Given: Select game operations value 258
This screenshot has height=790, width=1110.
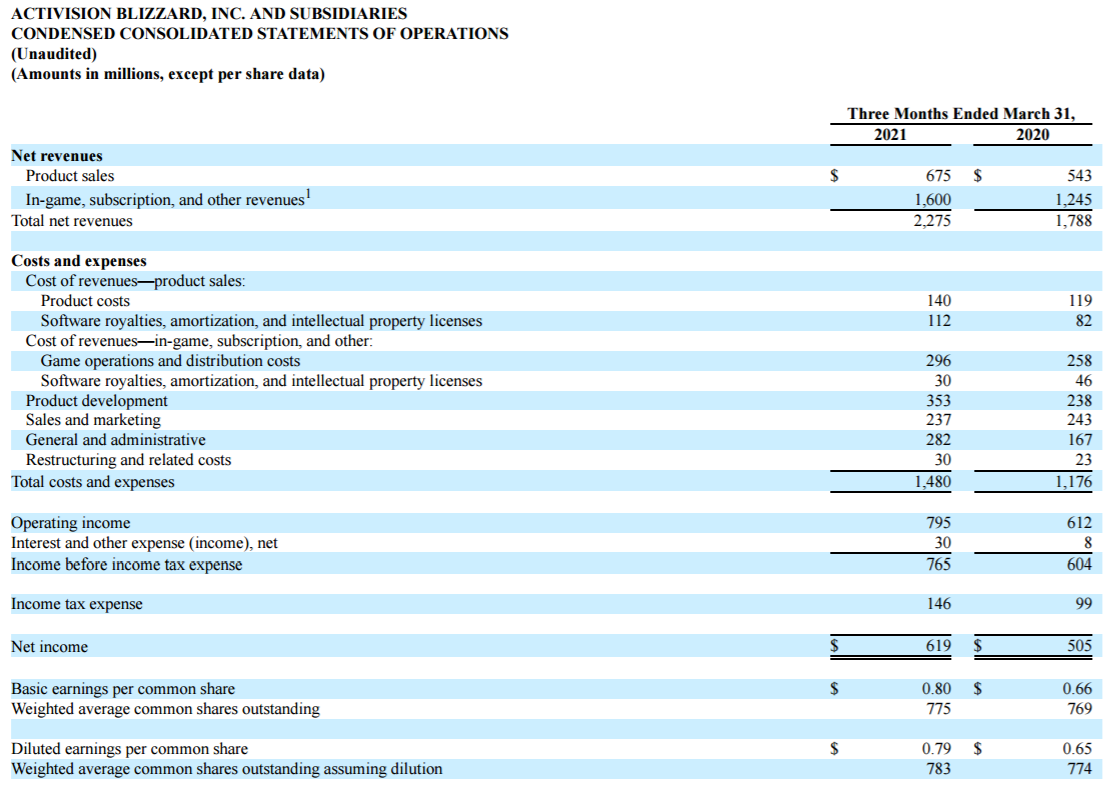Looking at the screenshot, I should [x=1079, y=361].
